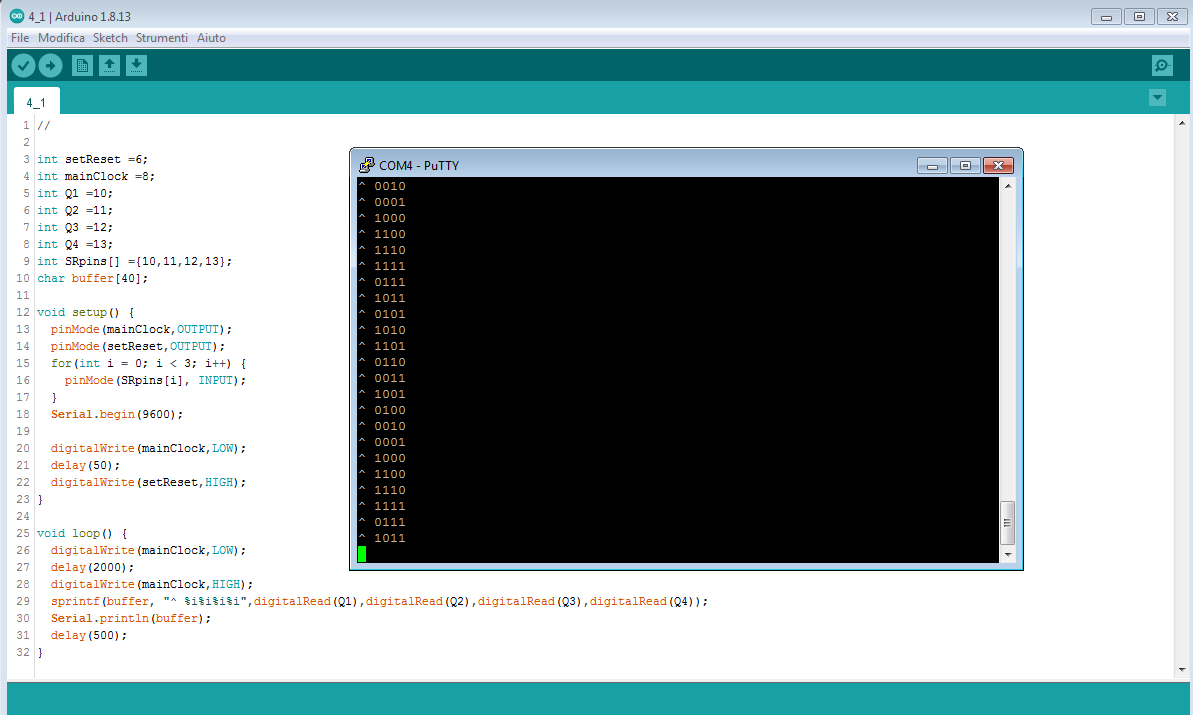
Task: Open the Aiuto menu
Action: pos(211,37)
